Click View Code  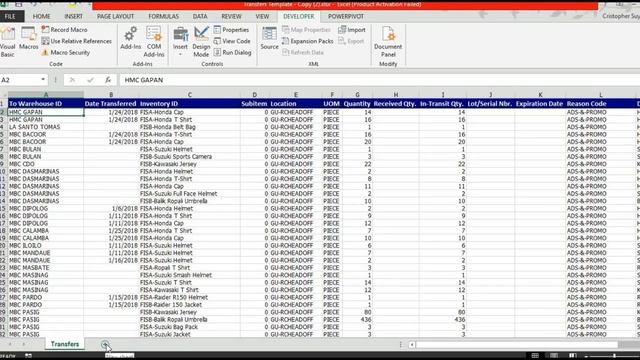click(x=232, y=41)
